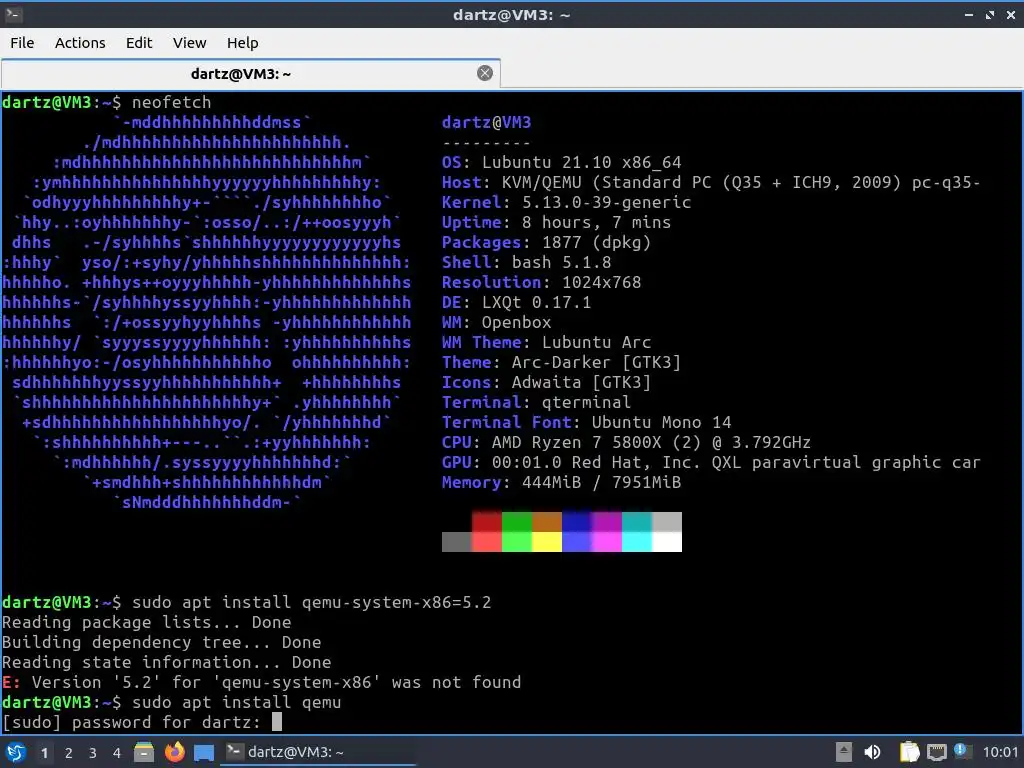Click the 'Memory: 444MiB / 7951MiB' line
The image size is (1024, 768).
(x=562, y=483)
